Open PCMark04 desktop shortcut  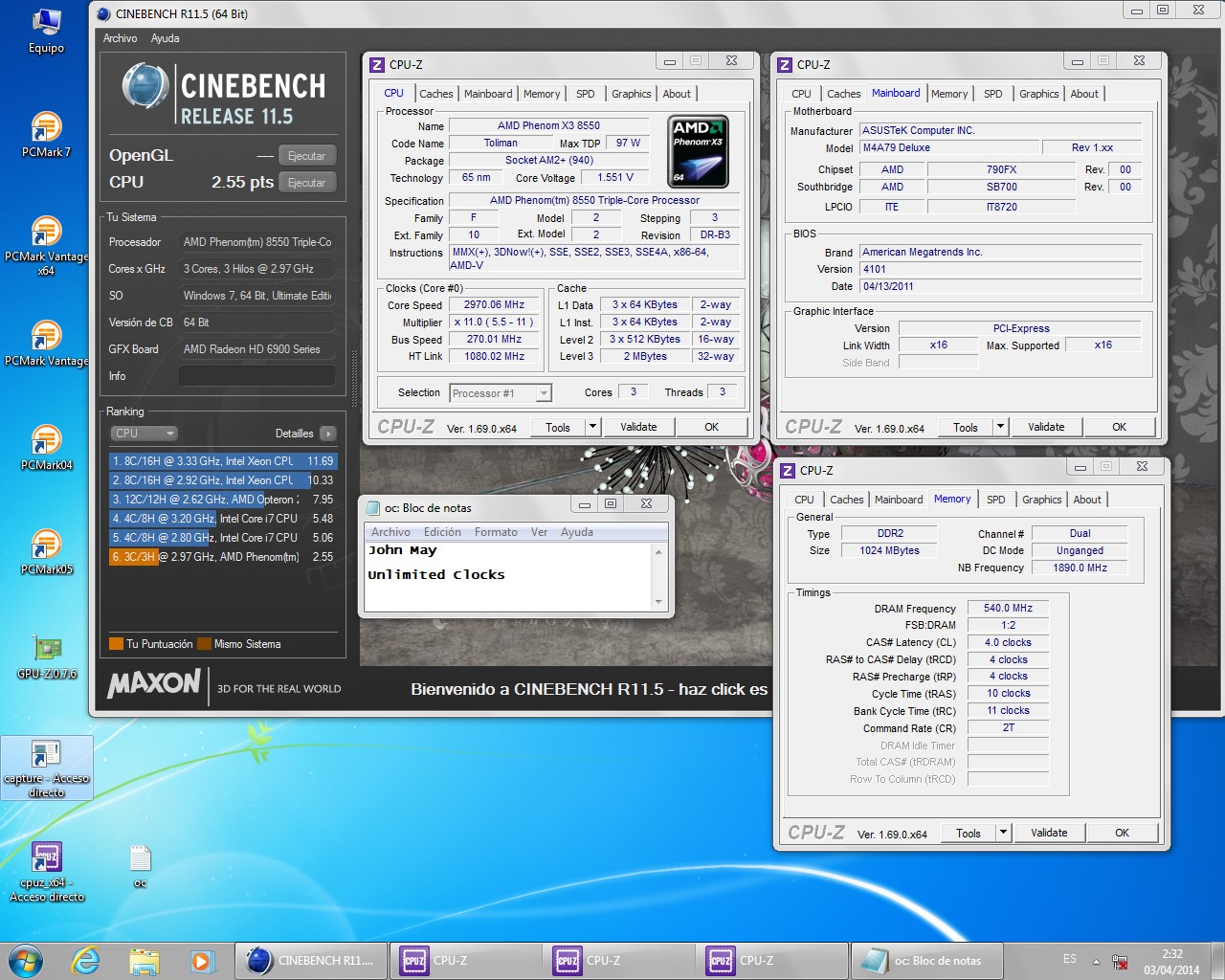point(46,447)
